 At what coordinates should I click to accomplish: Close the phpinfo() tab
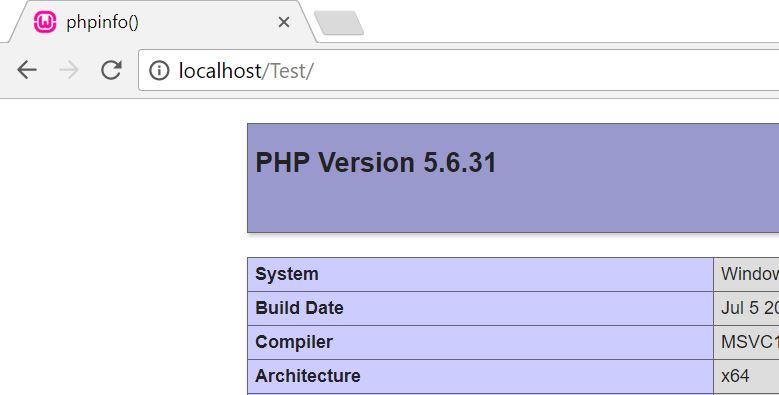click(284, 22)
